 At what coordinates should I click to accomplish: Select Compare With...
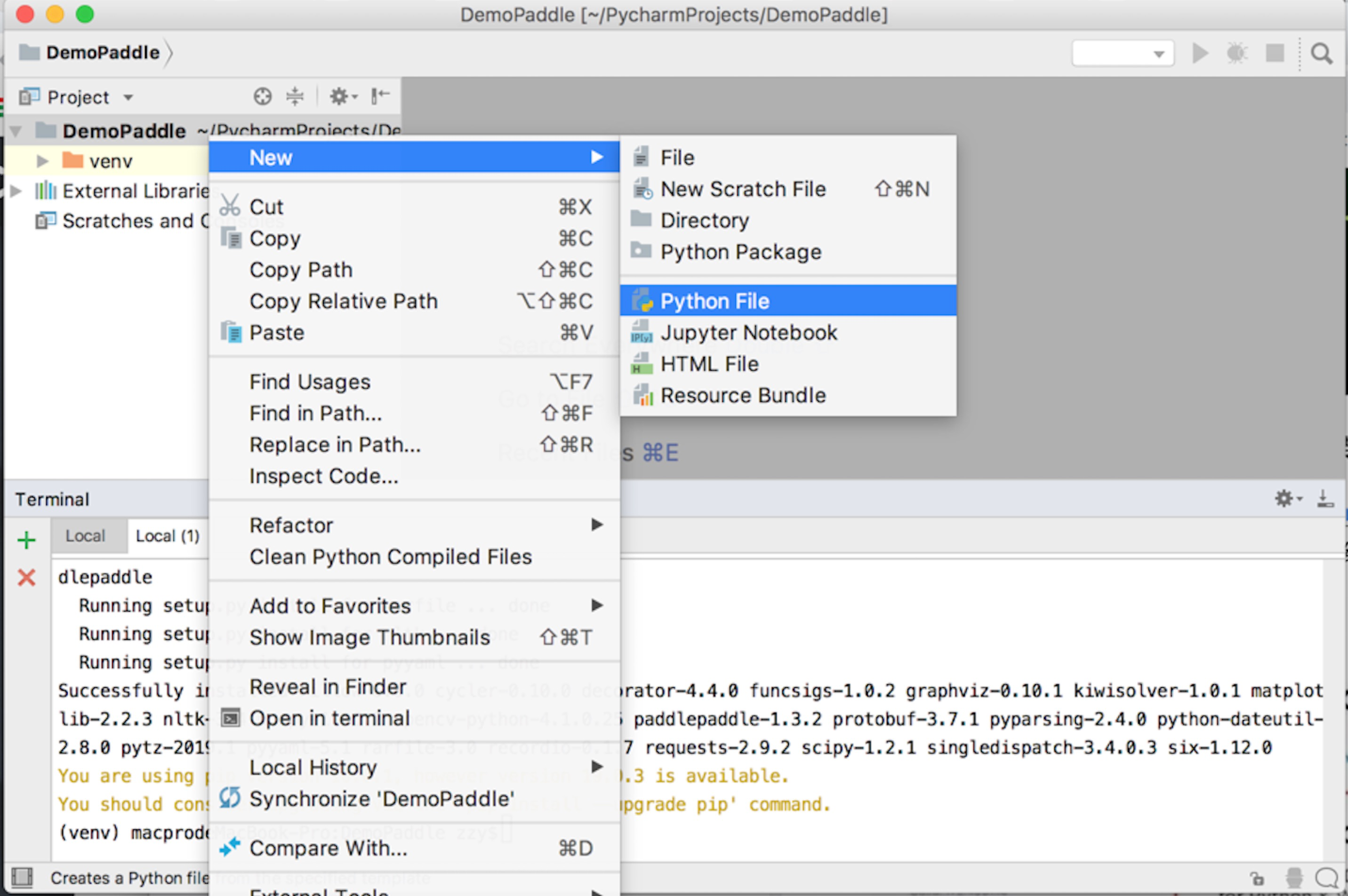coord(414,848)
